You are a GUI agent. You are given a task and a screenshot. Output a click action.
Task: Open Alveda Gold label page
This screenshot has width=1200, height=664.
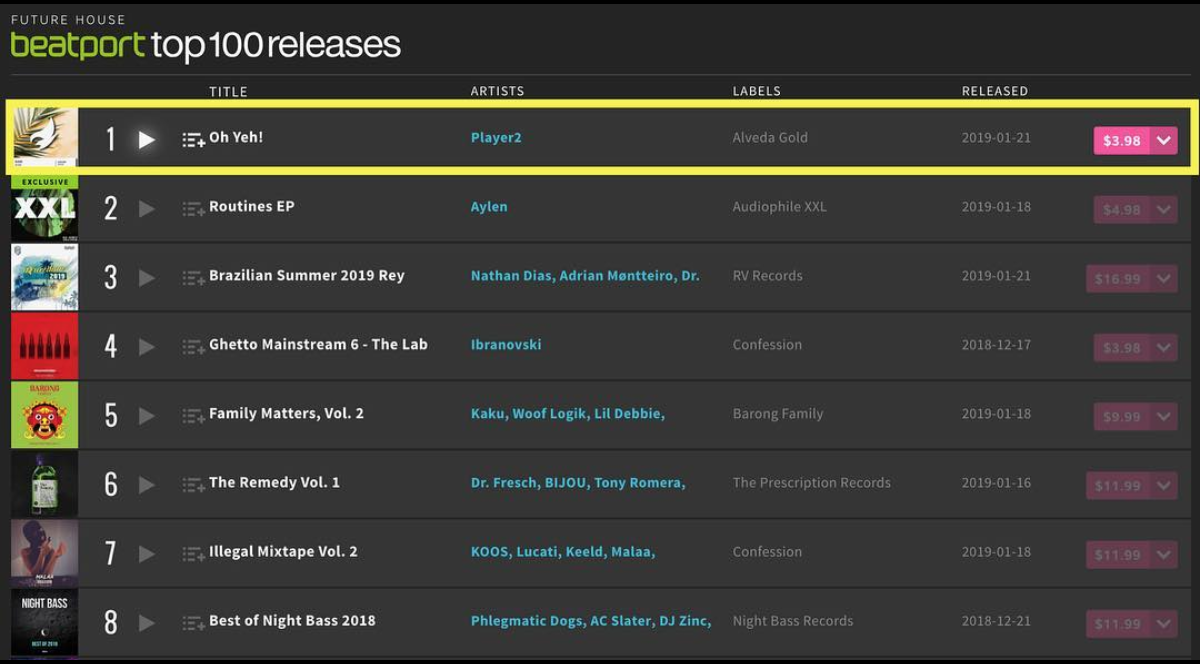coord(770,138)
